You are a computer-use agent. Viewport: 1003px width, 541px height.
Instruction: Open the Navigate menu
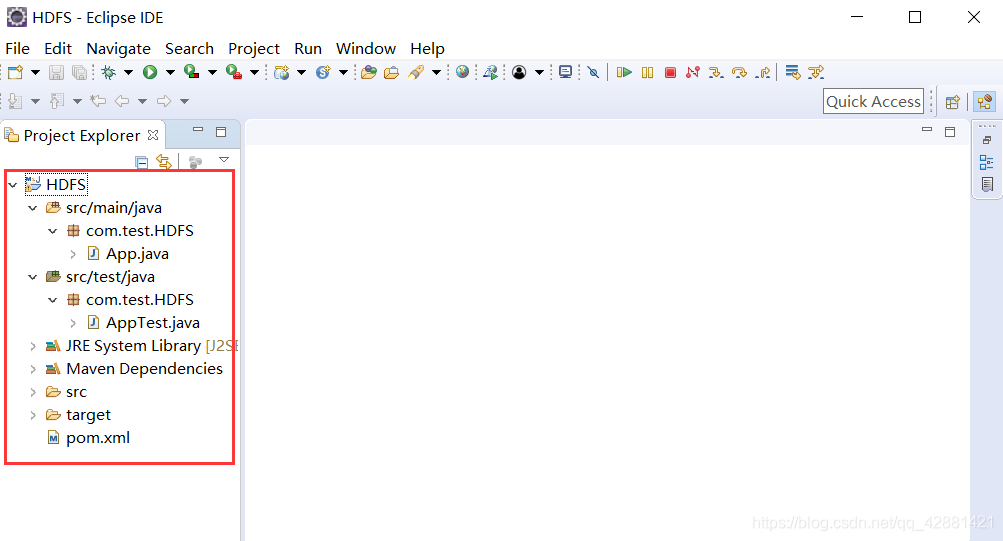[x=118, y=49]
